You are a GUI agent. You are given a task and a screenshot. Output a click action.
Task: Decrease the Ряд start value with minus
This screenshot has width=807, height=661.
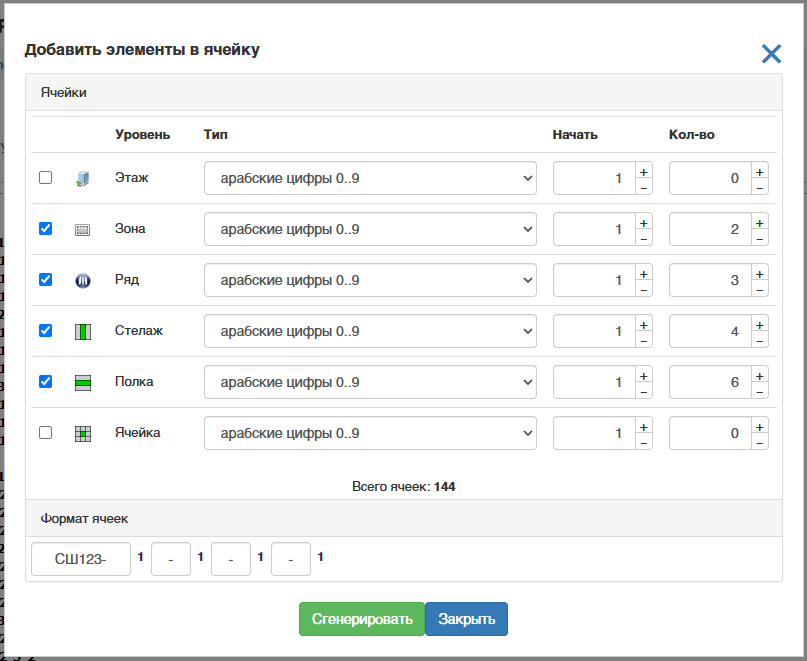pyautogui.click(x=643, y=289)
